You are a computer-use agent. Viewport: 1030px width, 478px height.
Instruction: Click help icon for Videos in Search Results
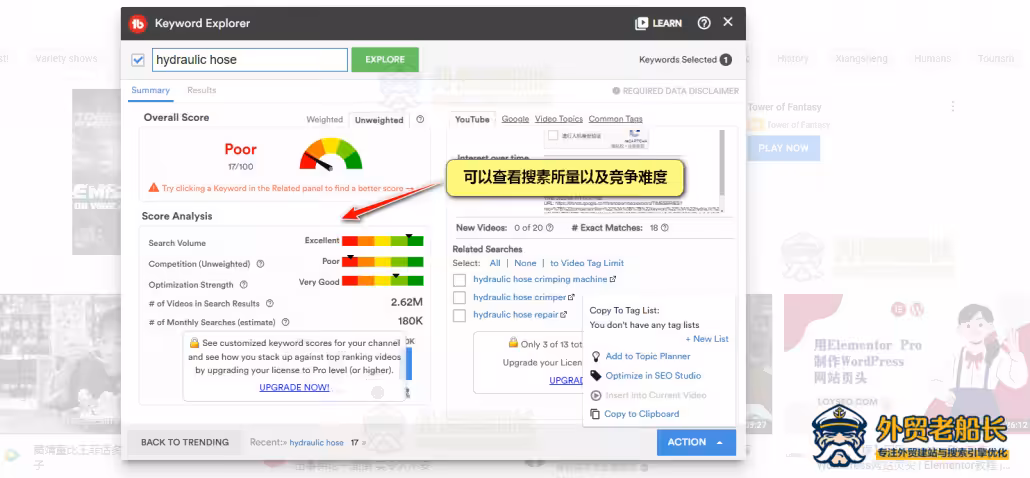[x=269, y=303]
